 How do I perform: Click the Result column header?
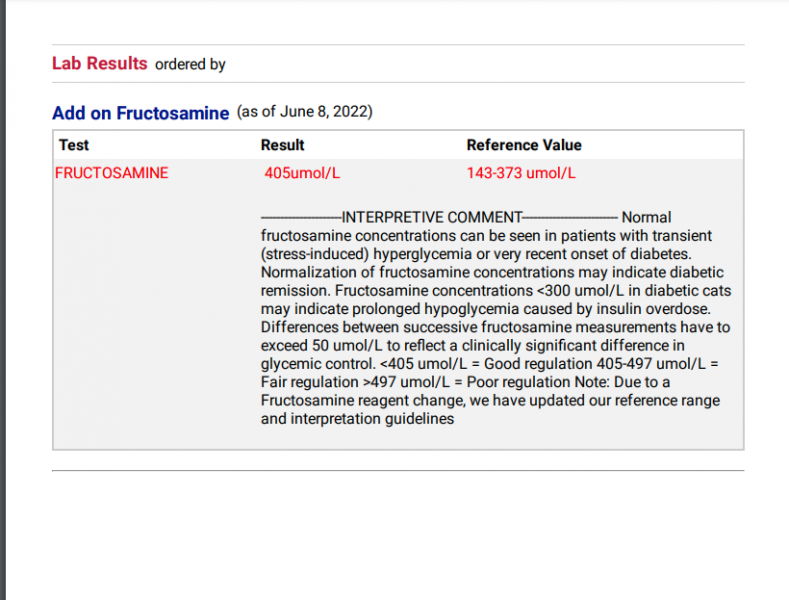click(282, 145)
